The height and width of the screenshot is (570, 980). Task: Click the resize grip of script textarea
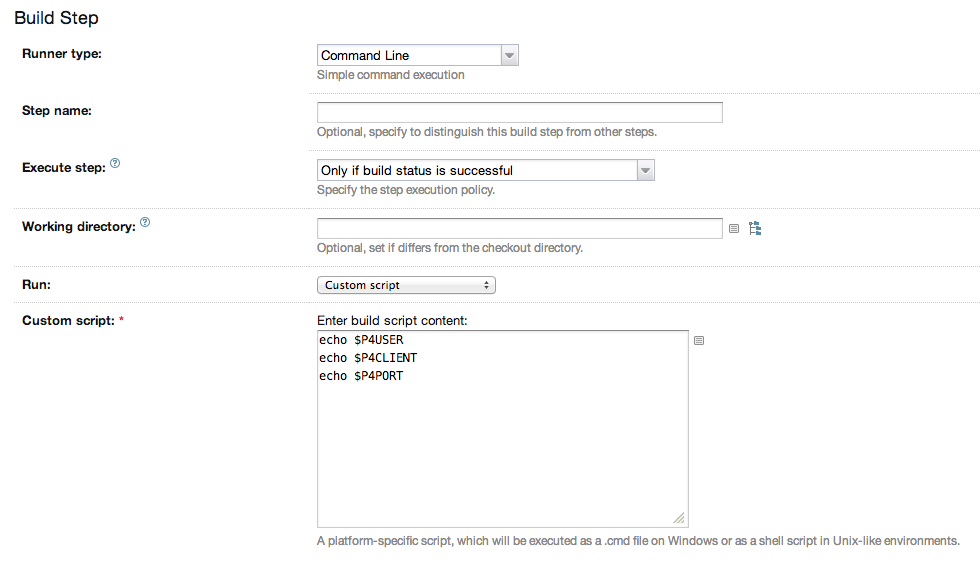679,518
